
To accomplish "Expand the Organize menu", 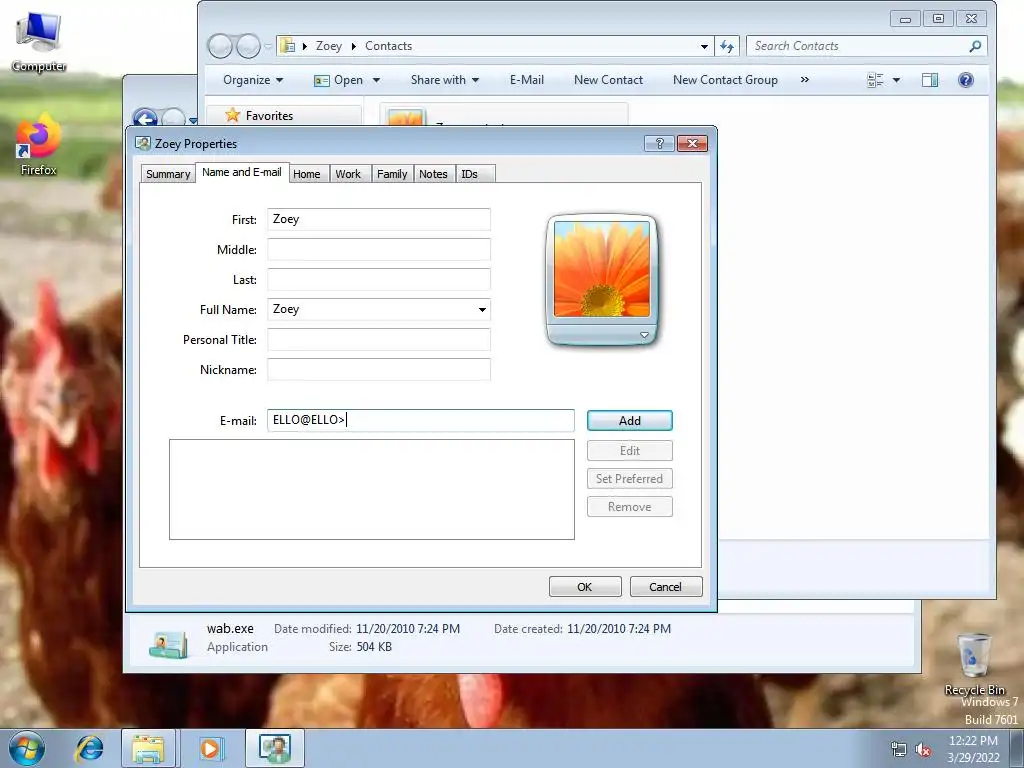I will (253, 80).
